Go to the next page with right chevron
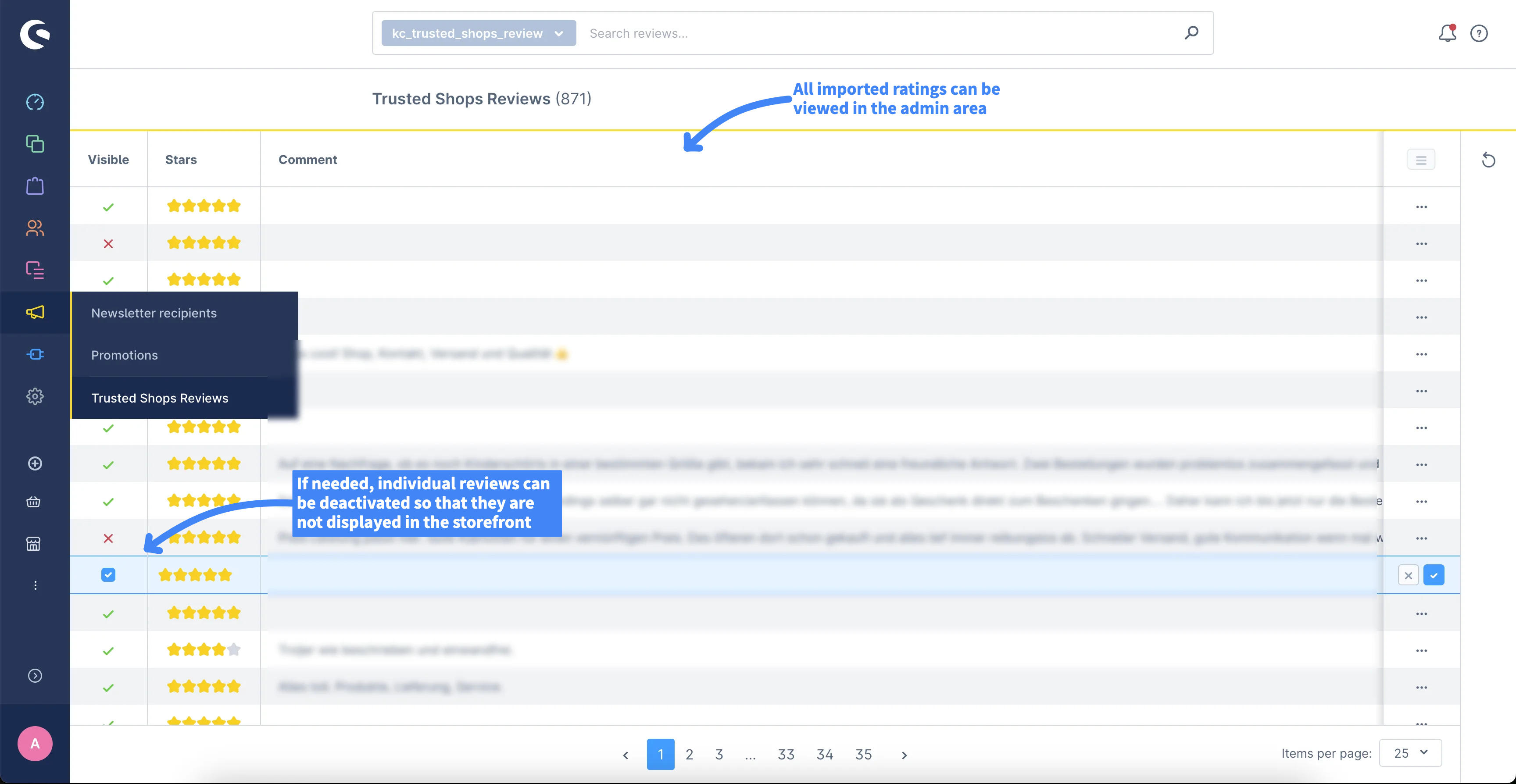The height and width of the screenshot is (784, 1516). pyautogui.click(x=904, y=755)
